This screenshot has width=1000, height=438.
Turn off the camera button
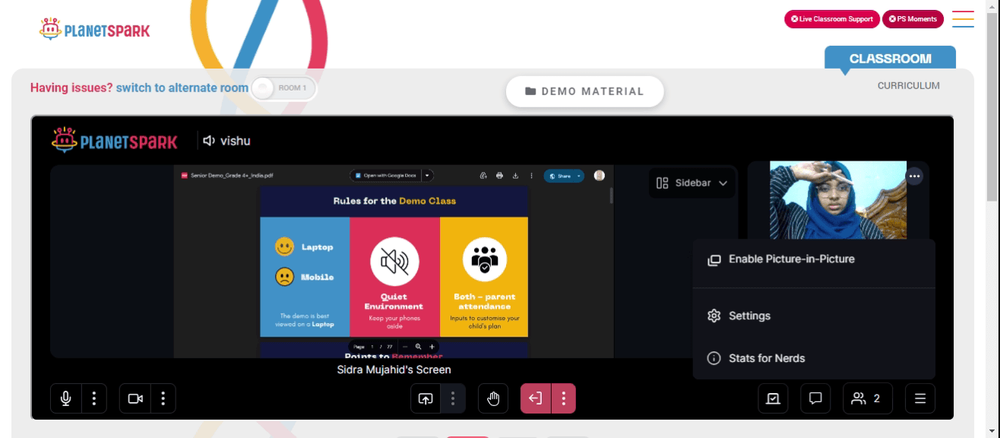(135, 398)
